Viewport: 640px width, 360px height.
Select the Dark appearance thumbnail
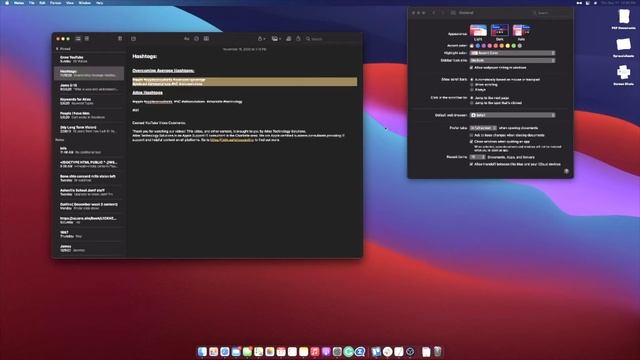coord(500,30)
